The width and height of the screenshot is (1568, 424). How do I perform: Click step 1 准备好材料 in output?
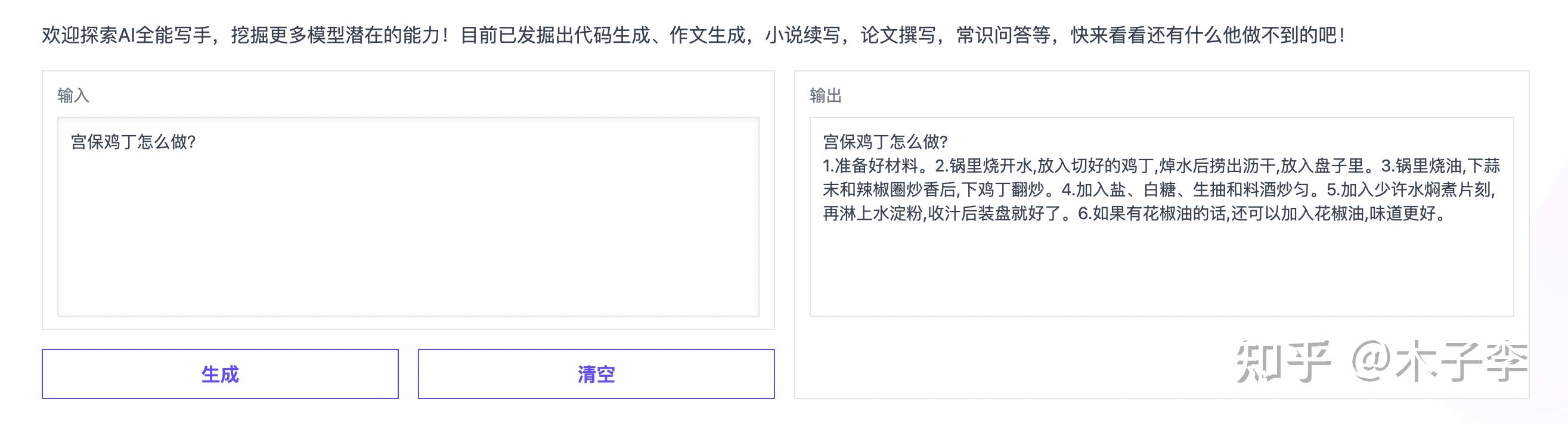point(876,166)
